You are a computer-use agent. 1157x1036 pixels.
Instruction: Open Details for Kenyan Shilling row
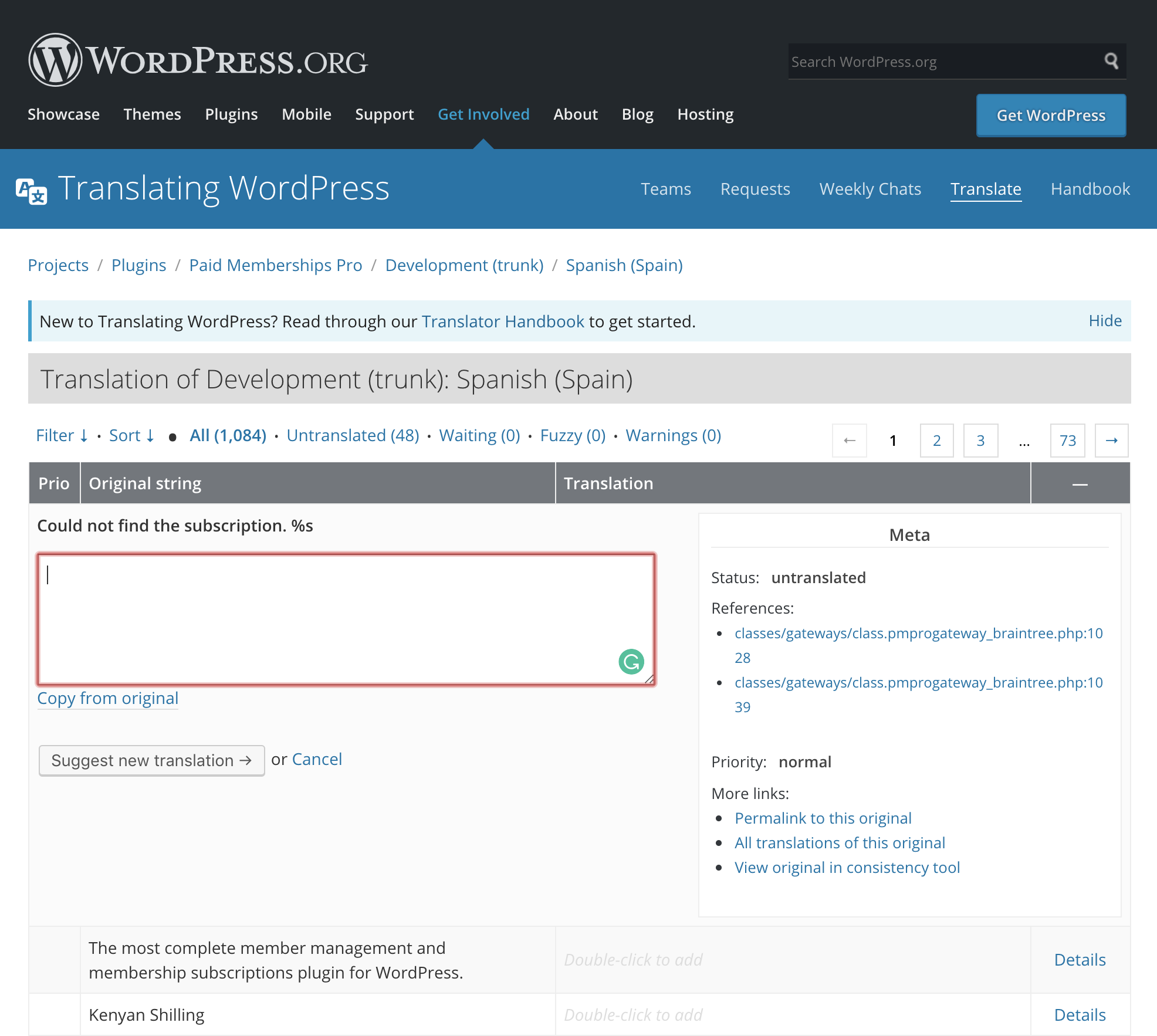(x=1080, y=1015)
